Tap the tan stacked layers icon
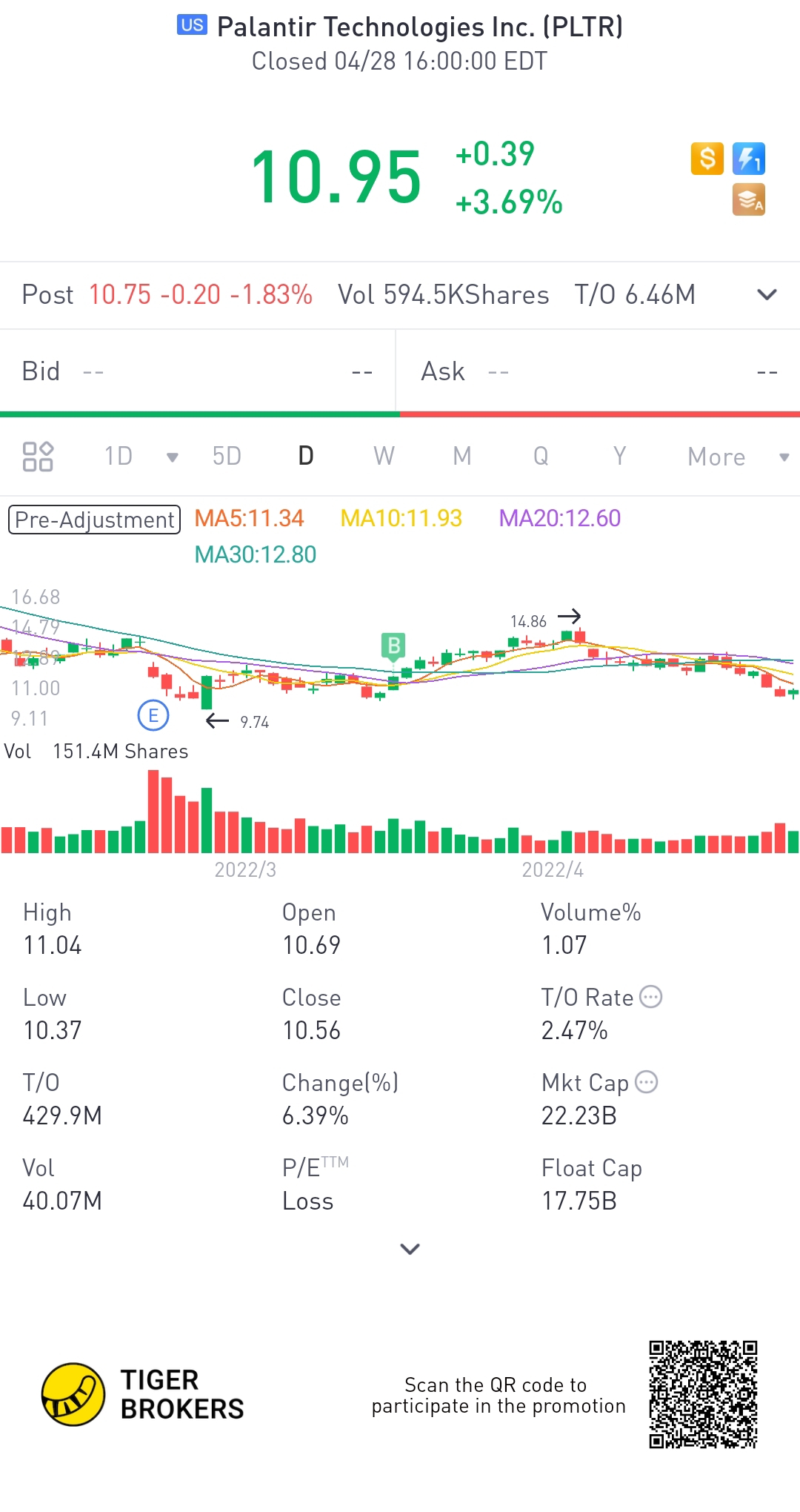Image resolution: width=800 pixels, height=1512 pixels. 749,200
